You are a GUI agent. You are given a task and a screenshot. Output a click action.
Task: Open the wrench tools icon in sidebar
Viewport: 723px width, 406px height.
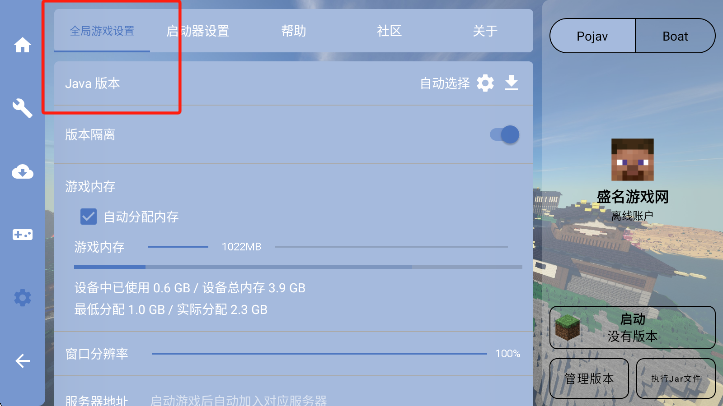(x=22, y=108)
